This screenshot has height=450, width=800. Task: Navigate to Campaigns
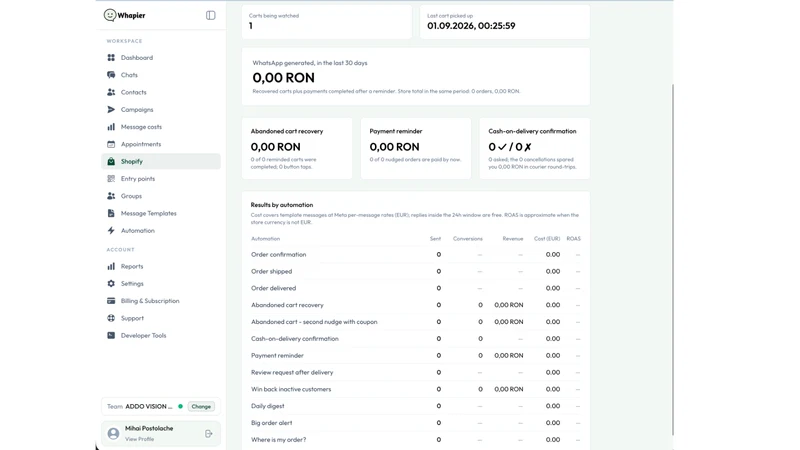(x=161, y=110)
